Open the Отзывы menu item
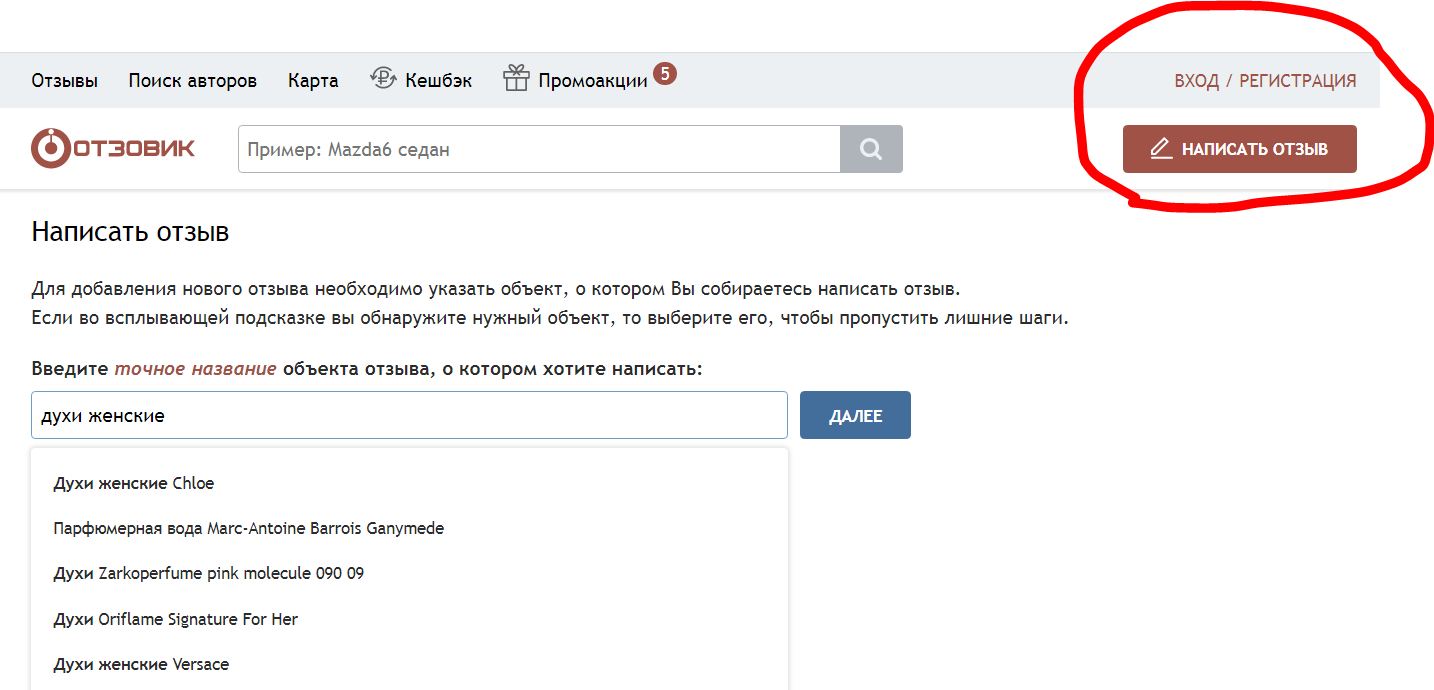Screen dimensions: 1434x690 pos(65,81)
